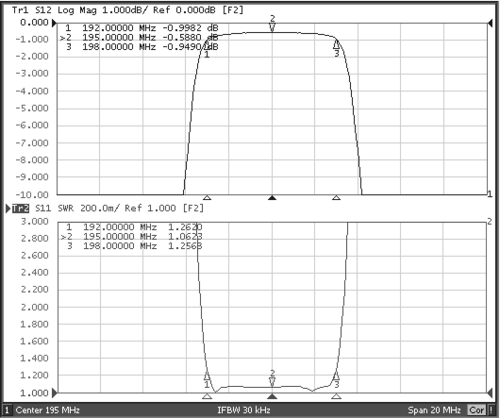Click the Center 195 MHz field

(x=48, y=410)
